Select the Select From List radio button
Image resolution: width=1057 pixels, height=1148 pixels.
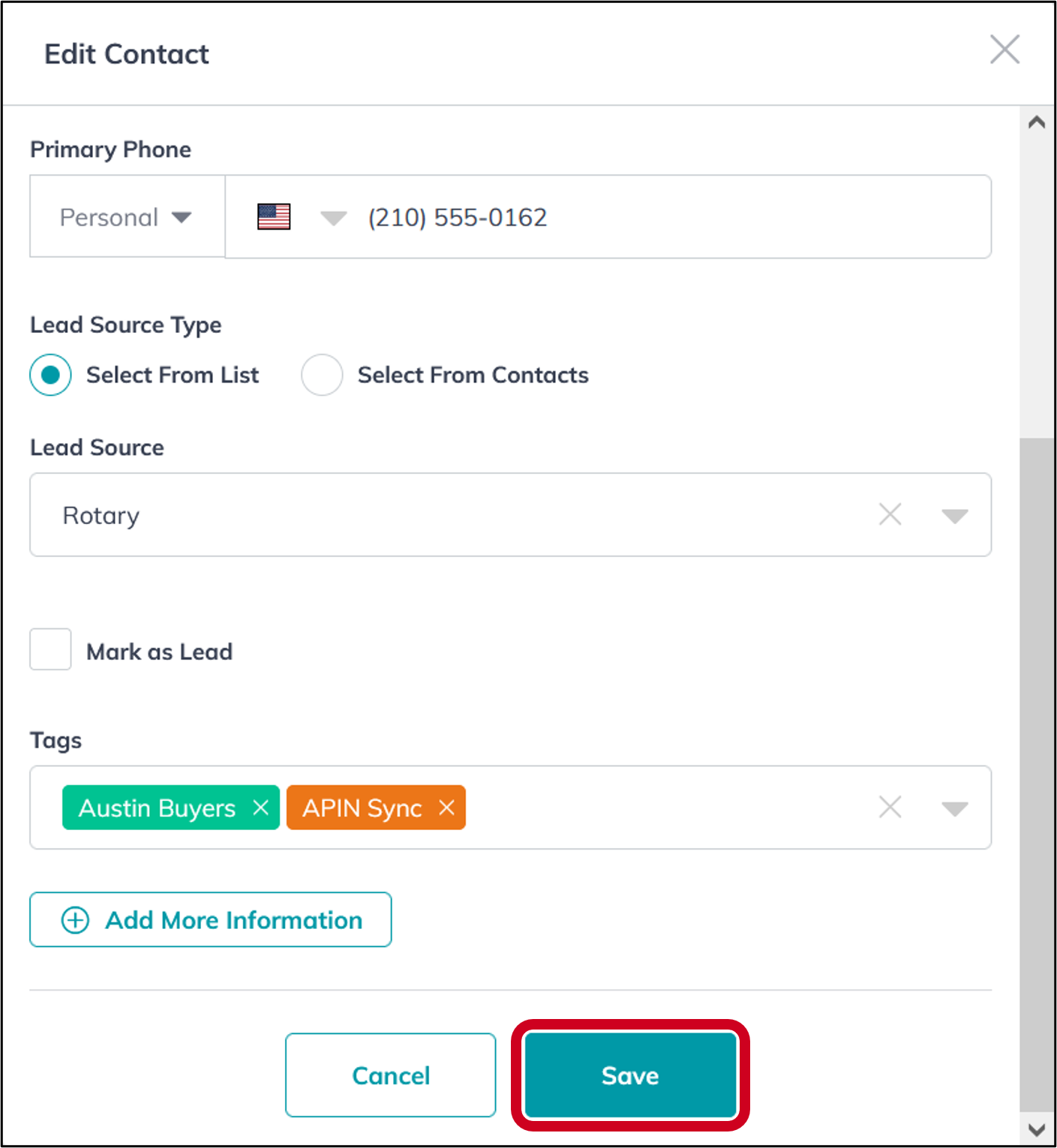pos(50,375)
